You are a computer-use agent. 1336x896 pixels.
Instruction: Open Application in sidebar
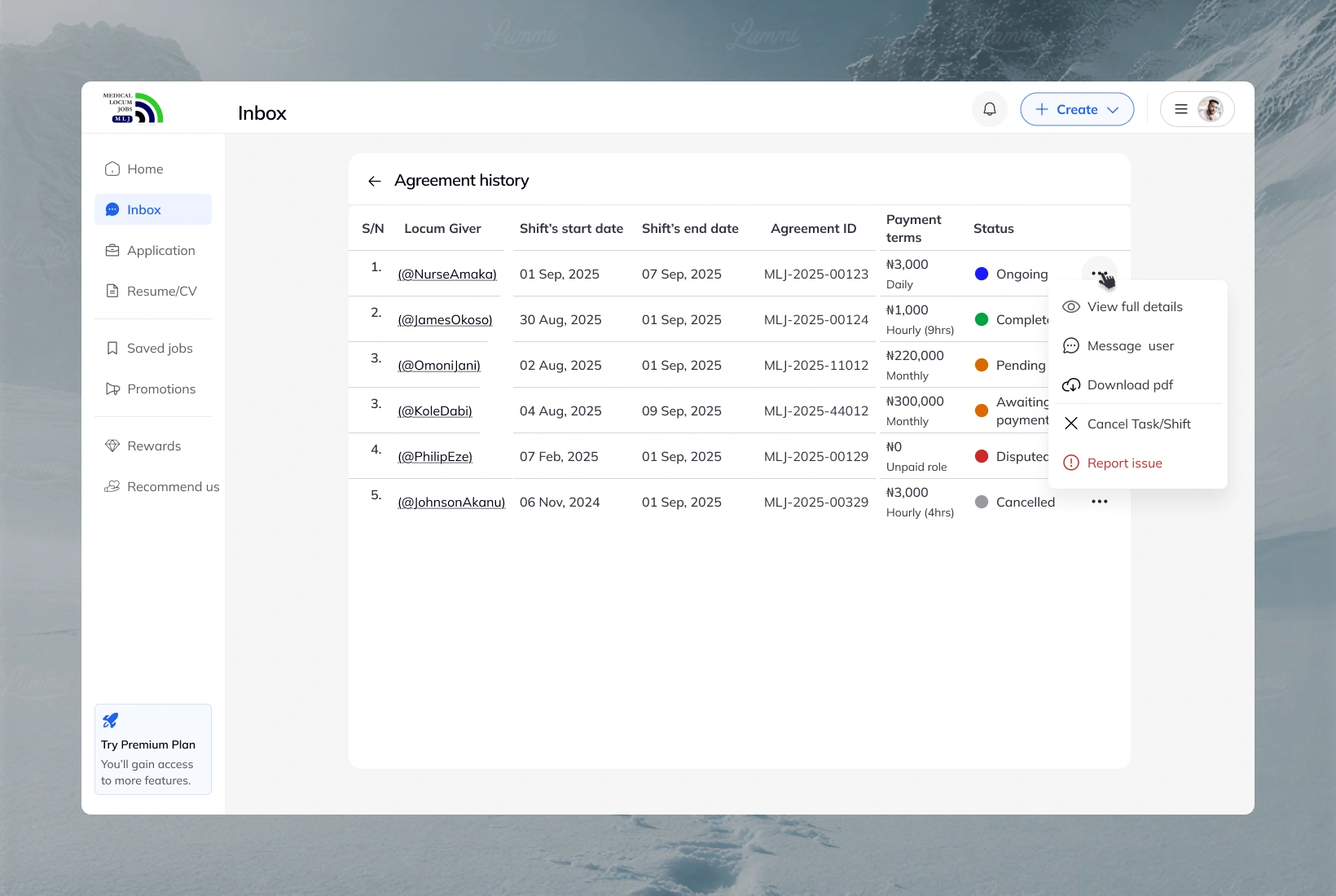(153, 250)
